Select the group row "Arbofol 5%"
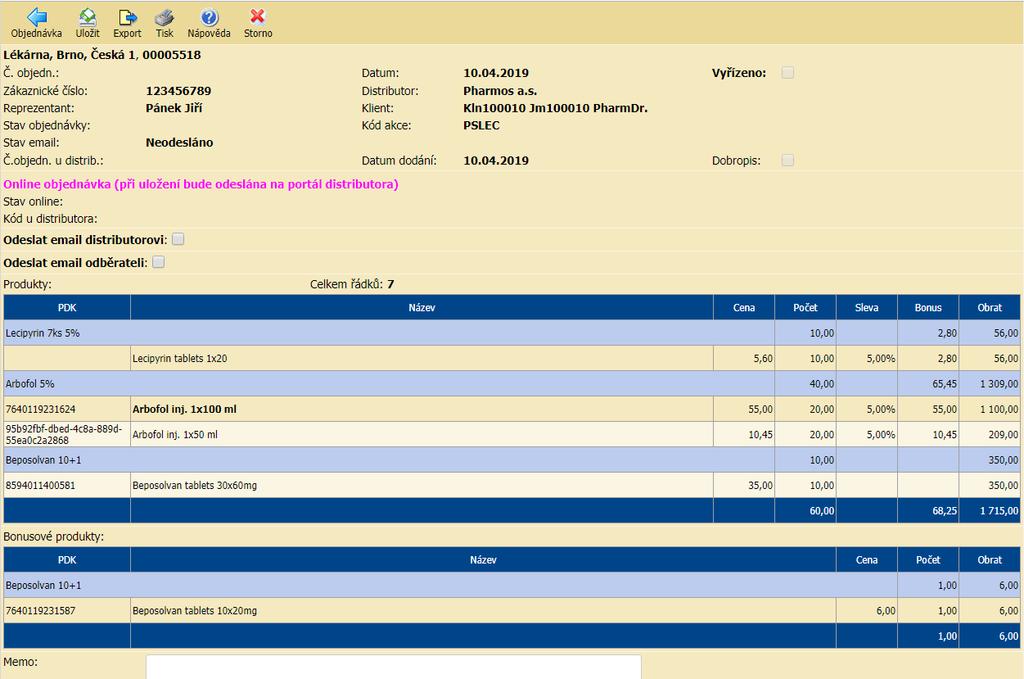 point(511,384)
